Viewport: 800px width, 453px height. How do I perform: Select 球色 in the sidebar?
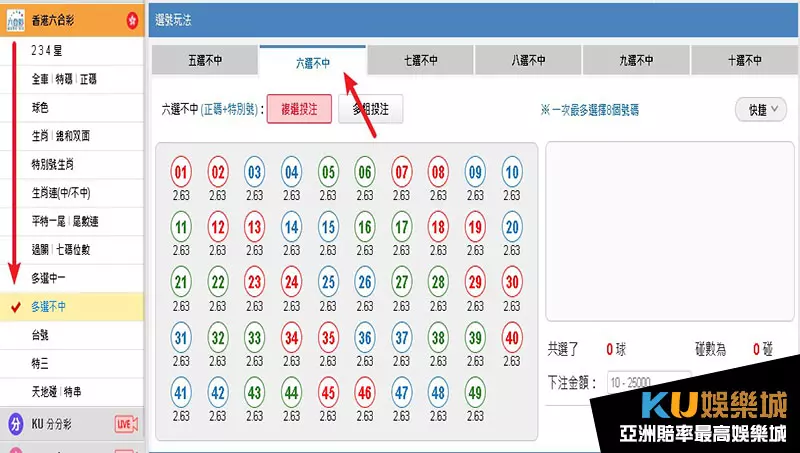click(x=42, y=107)
